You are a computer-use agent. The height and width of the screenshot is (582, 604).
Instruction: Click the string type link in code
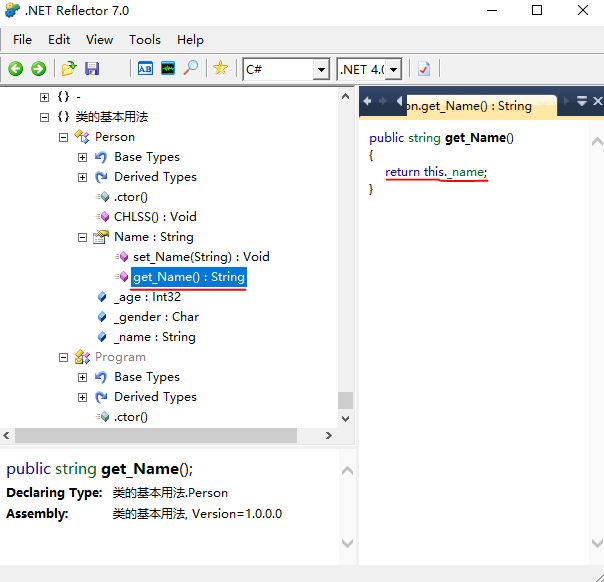coord(424,138)
